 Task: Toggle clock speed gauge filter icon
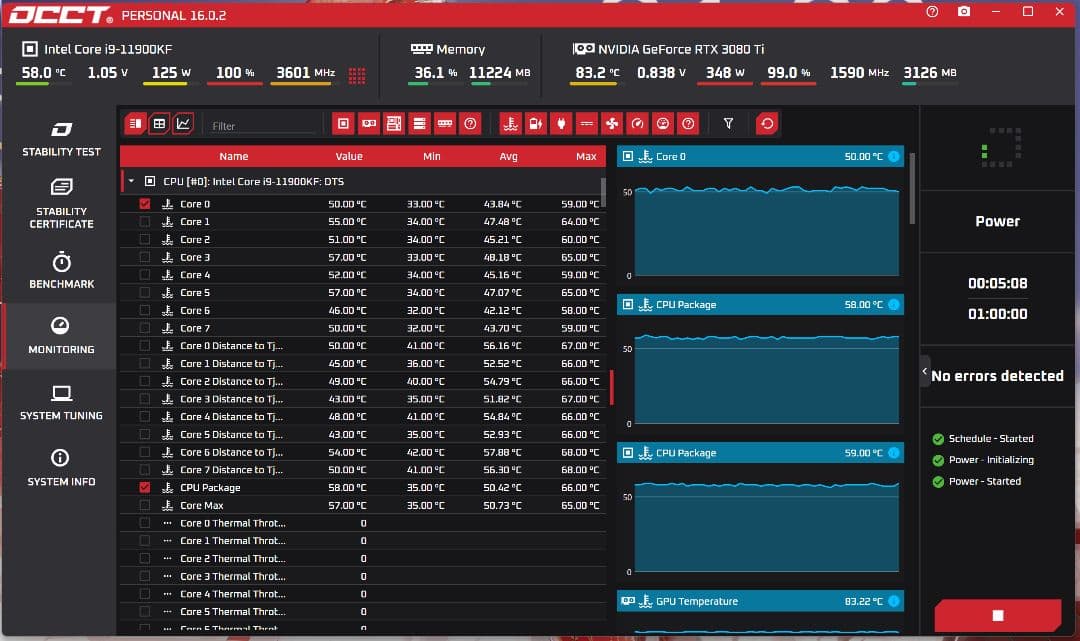(637, 124)
